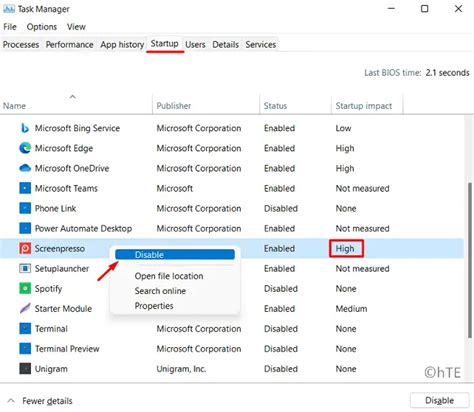Select the Spotify row name
Image resolution: width=474 pixels, height=412 pixels.
point(48,289)
